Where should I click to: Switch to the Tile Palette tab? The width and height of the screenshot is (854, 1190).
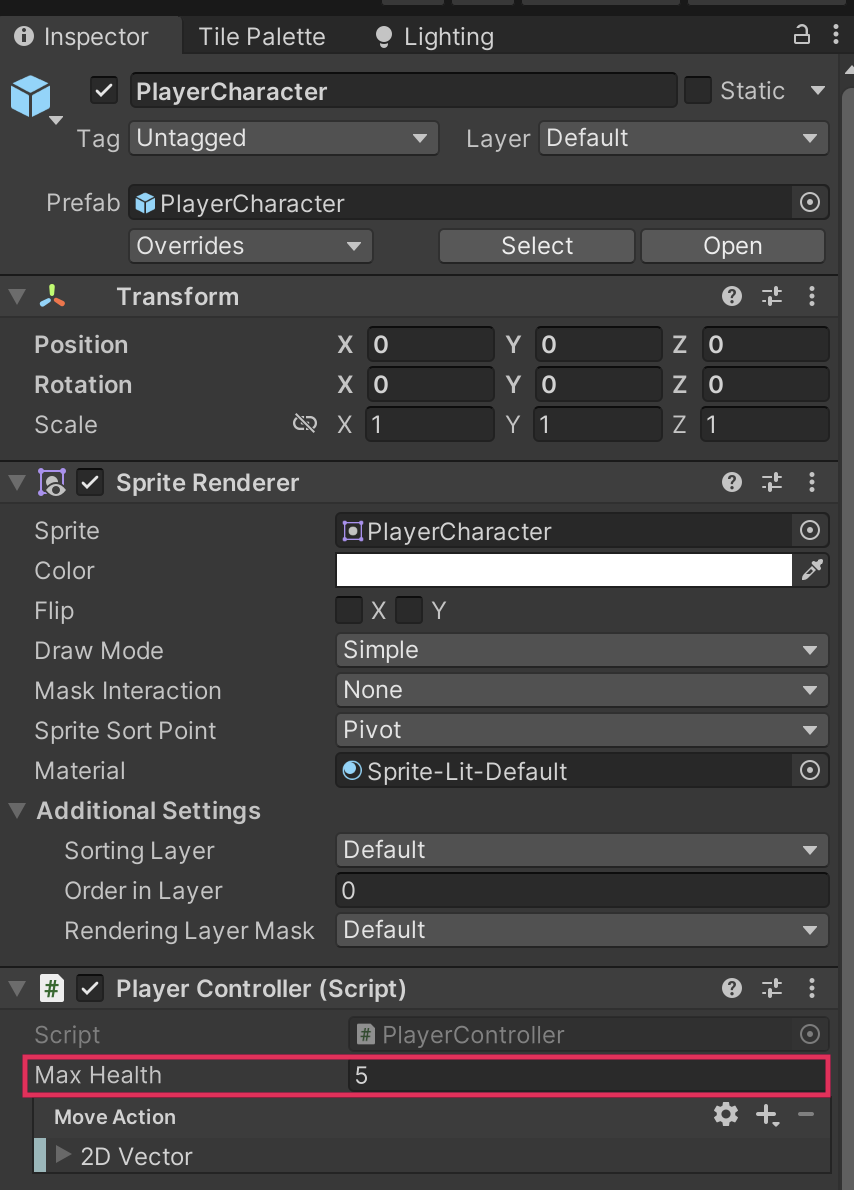click(x=261, y=37)
